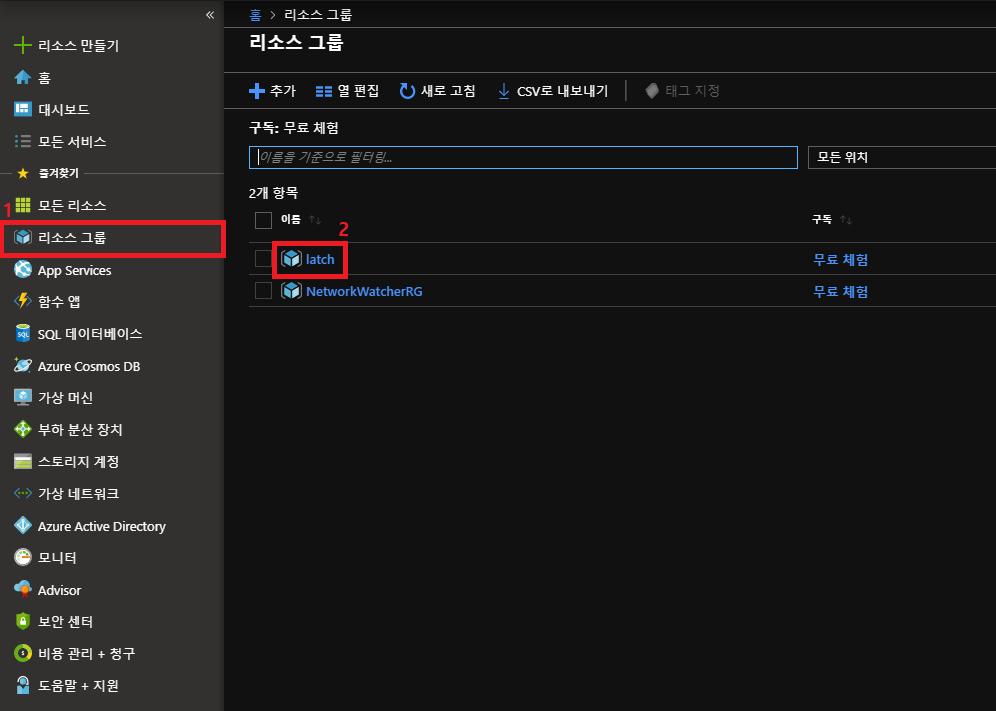
Task: Open the 모든 위치 location dropdown
Action: pos(901,157)
